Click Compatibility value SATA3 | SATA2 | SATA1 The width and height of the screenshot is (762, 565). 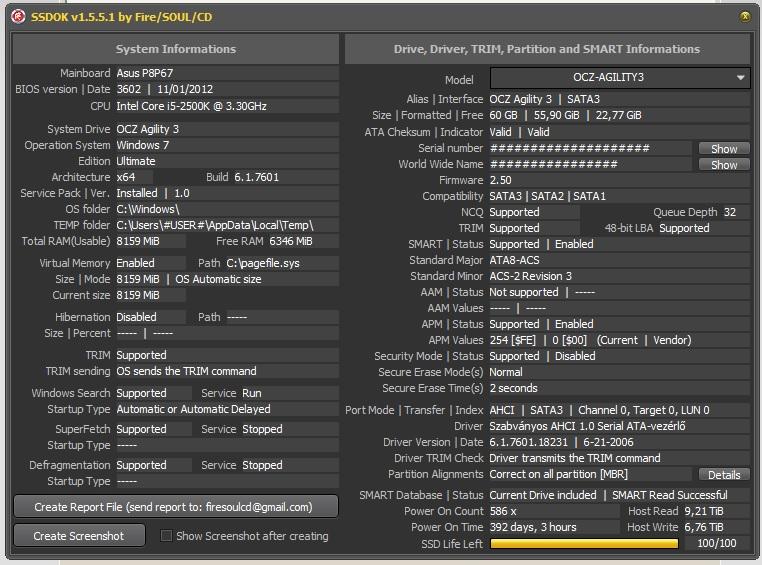(x=548, y=196)
